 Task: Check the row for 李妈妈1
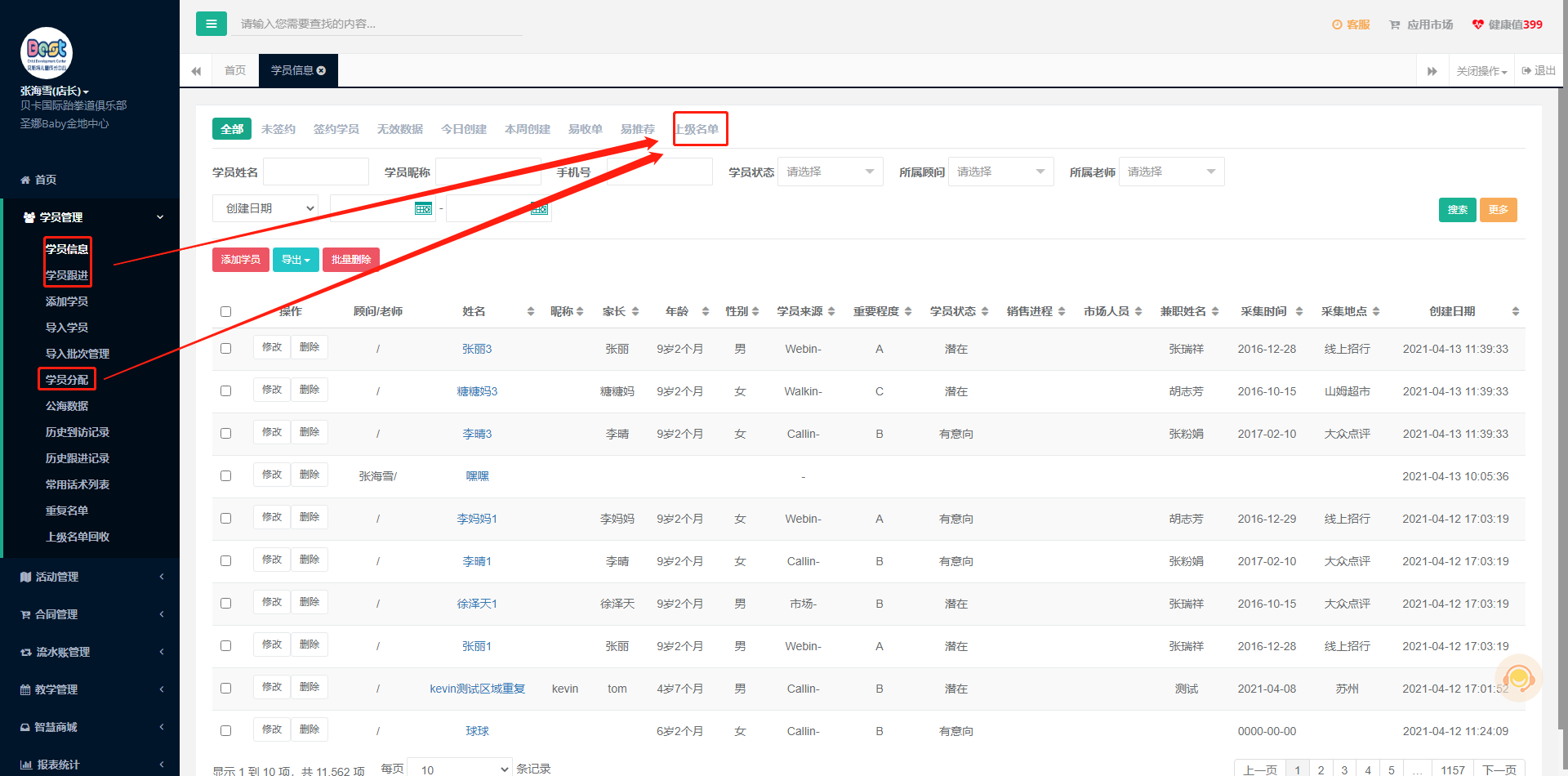[x=226, y=518]
